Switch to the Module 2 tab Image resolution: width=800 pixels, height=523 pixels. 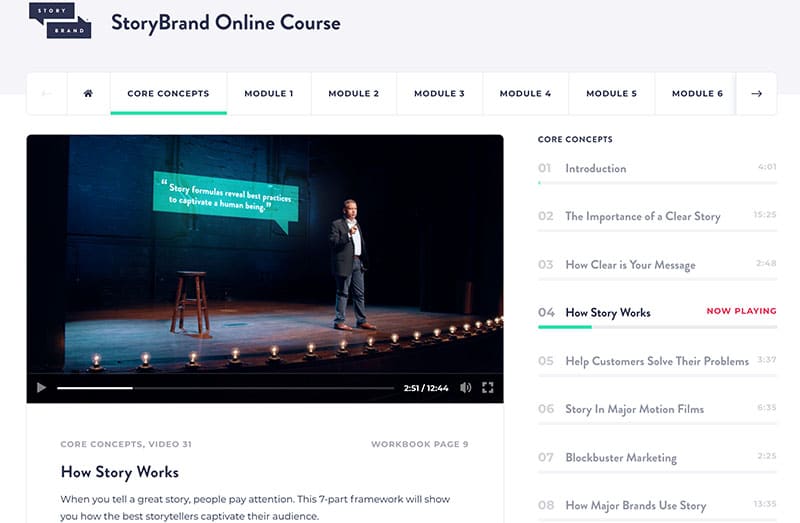click(x=354, y=93)
